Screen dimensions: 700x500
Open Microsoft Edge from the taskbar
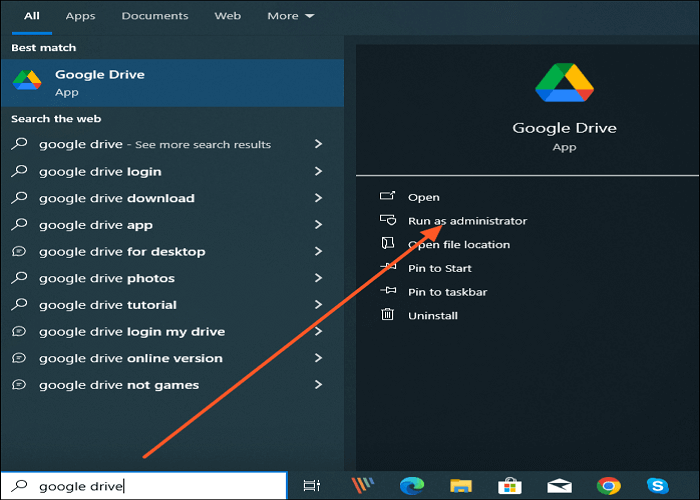pyautogui.click(x=411, y=486)
